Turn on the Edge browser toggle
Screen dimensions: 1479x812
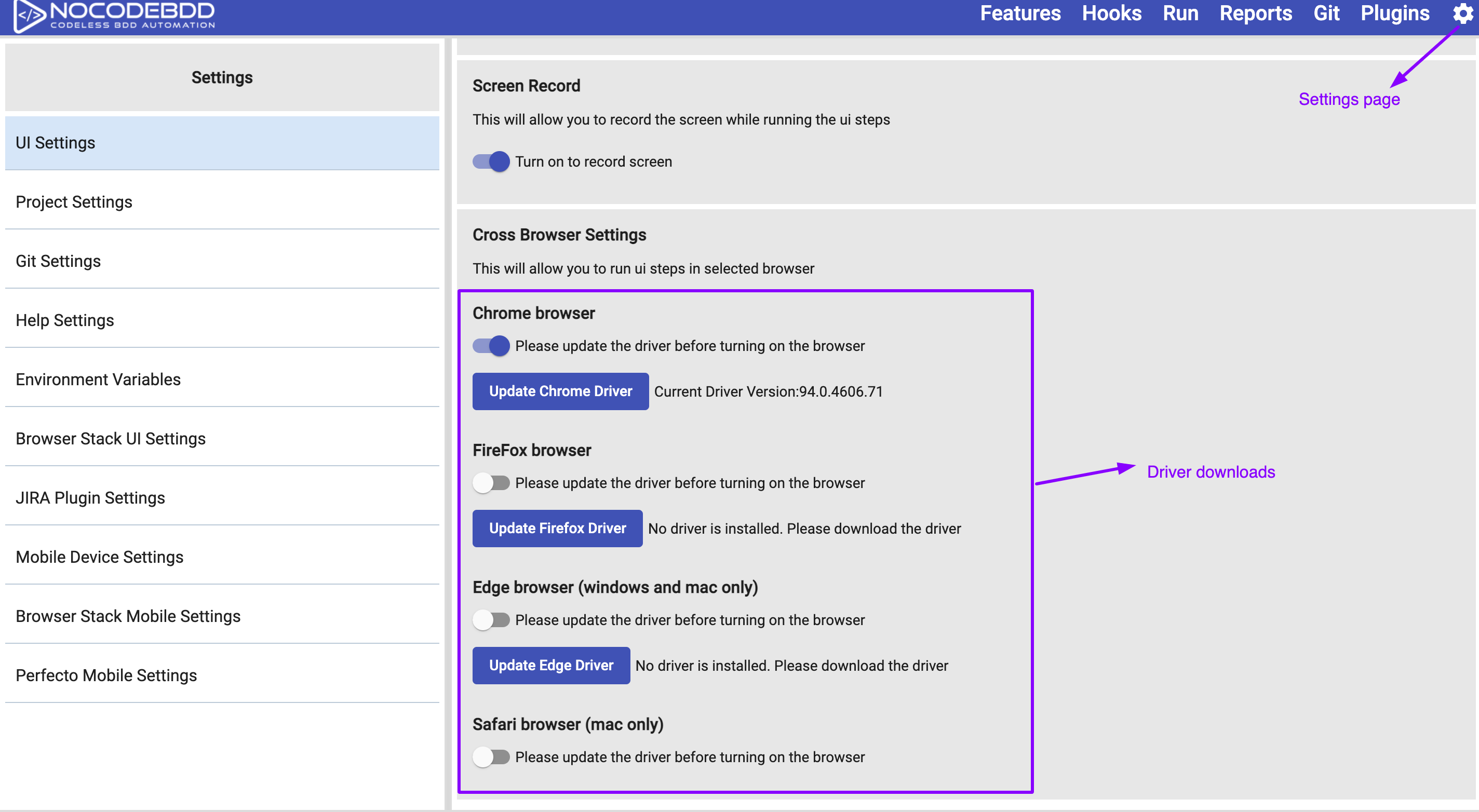click(491, 620)
